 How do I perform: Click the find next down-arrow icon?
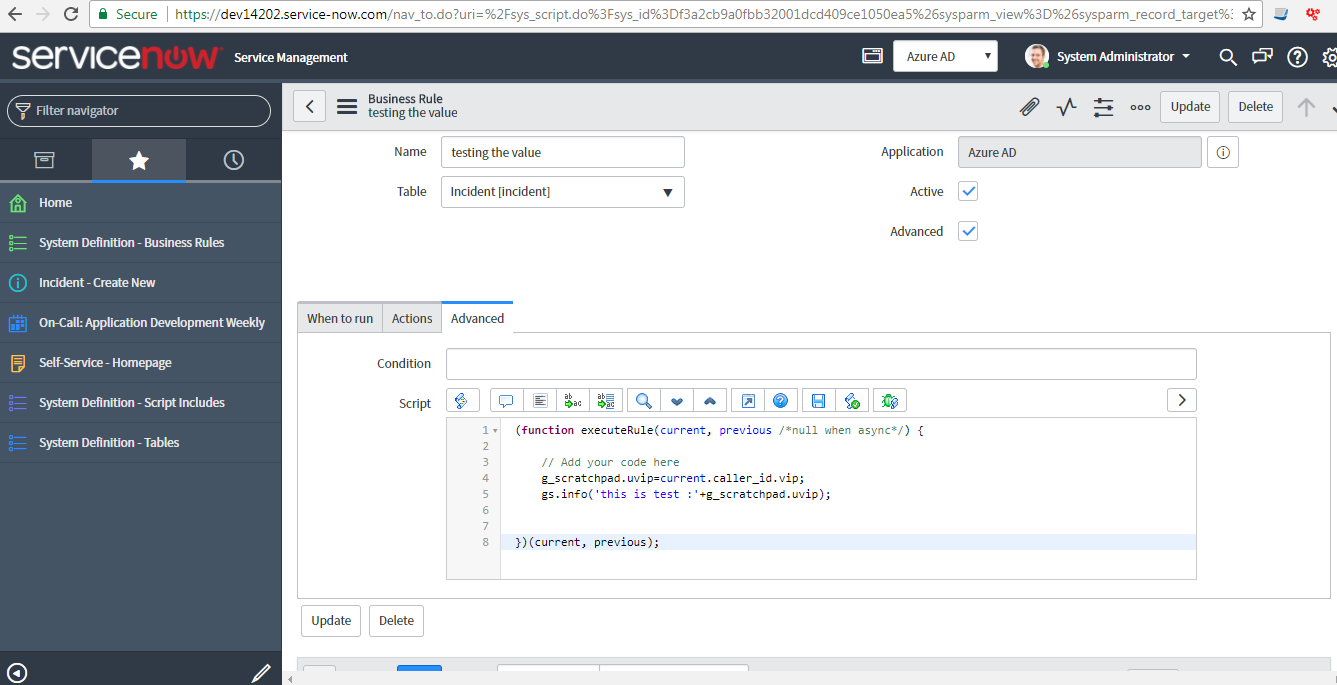click(x=677, y=400)
